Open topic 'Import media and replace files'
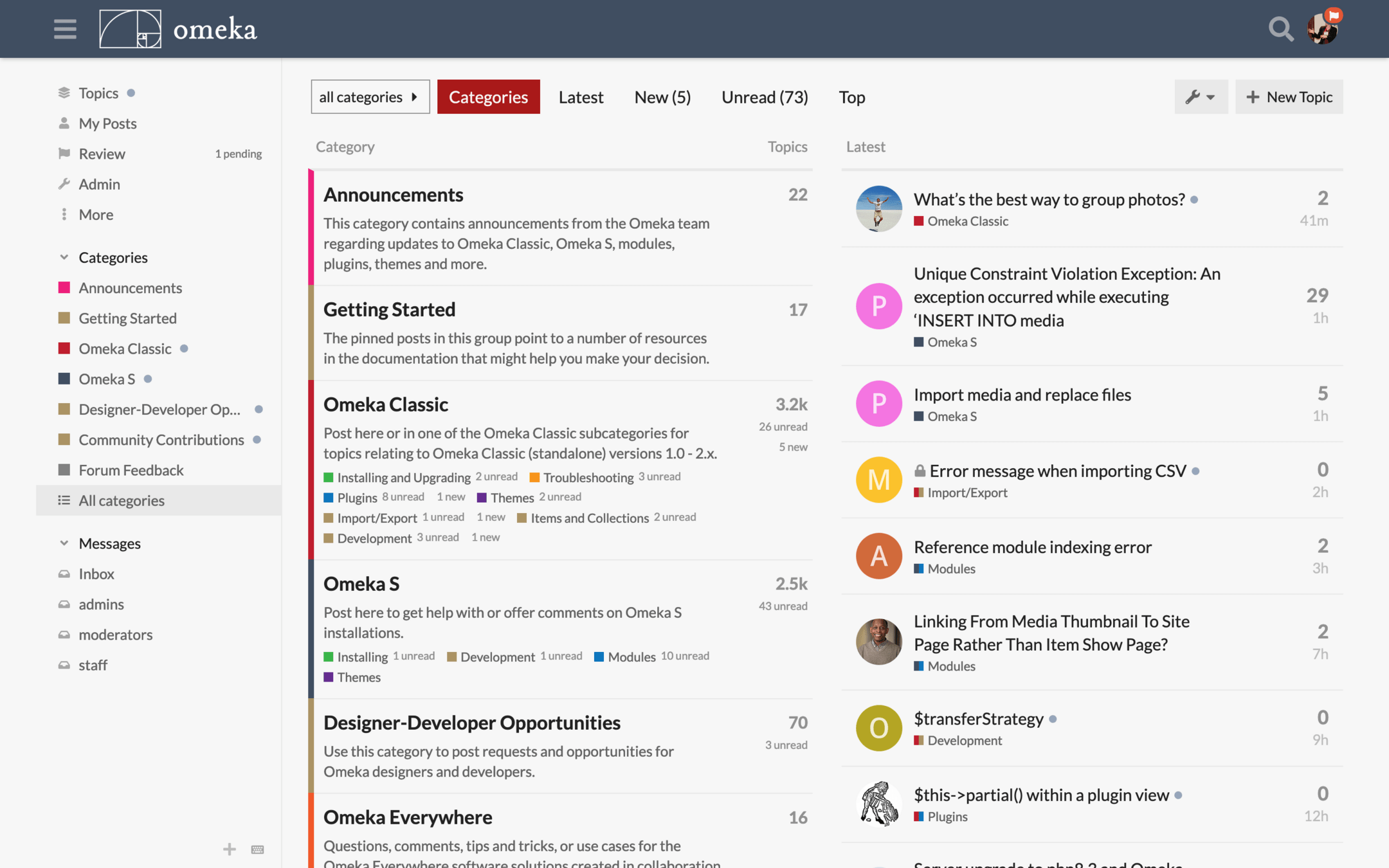This screenshot has width=1389, height=868. (1022, 395)
